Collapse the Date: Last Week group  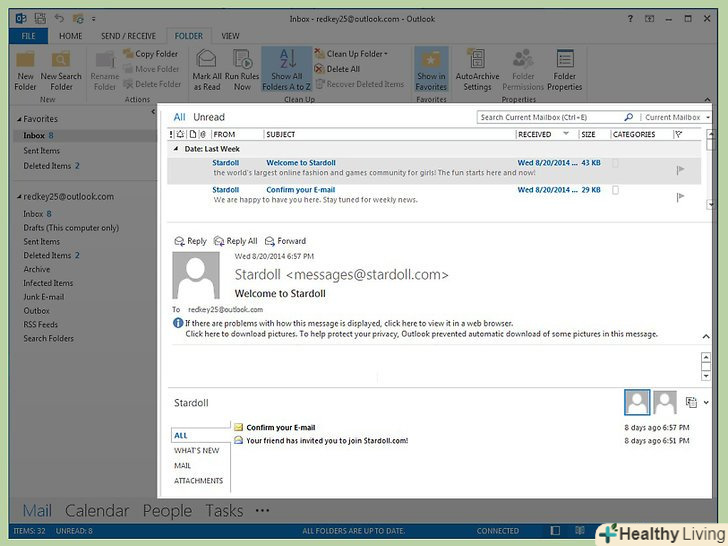176,149
